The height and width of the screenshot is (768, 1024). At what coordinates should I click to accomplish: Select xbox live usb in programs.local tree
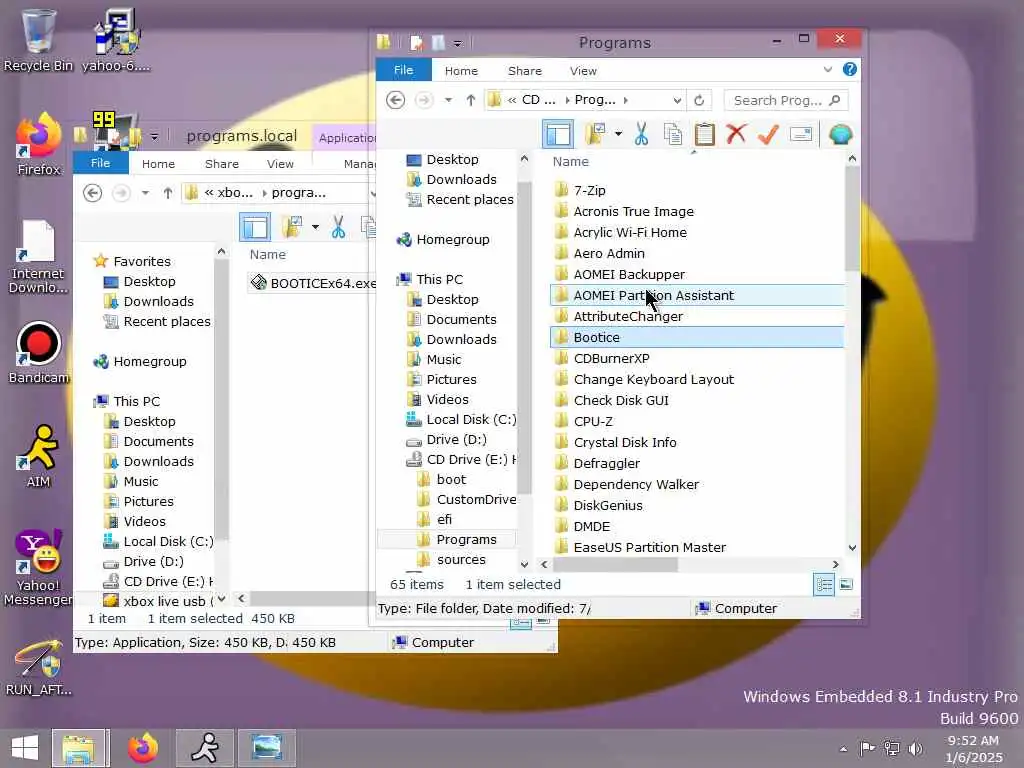point(158,601)
